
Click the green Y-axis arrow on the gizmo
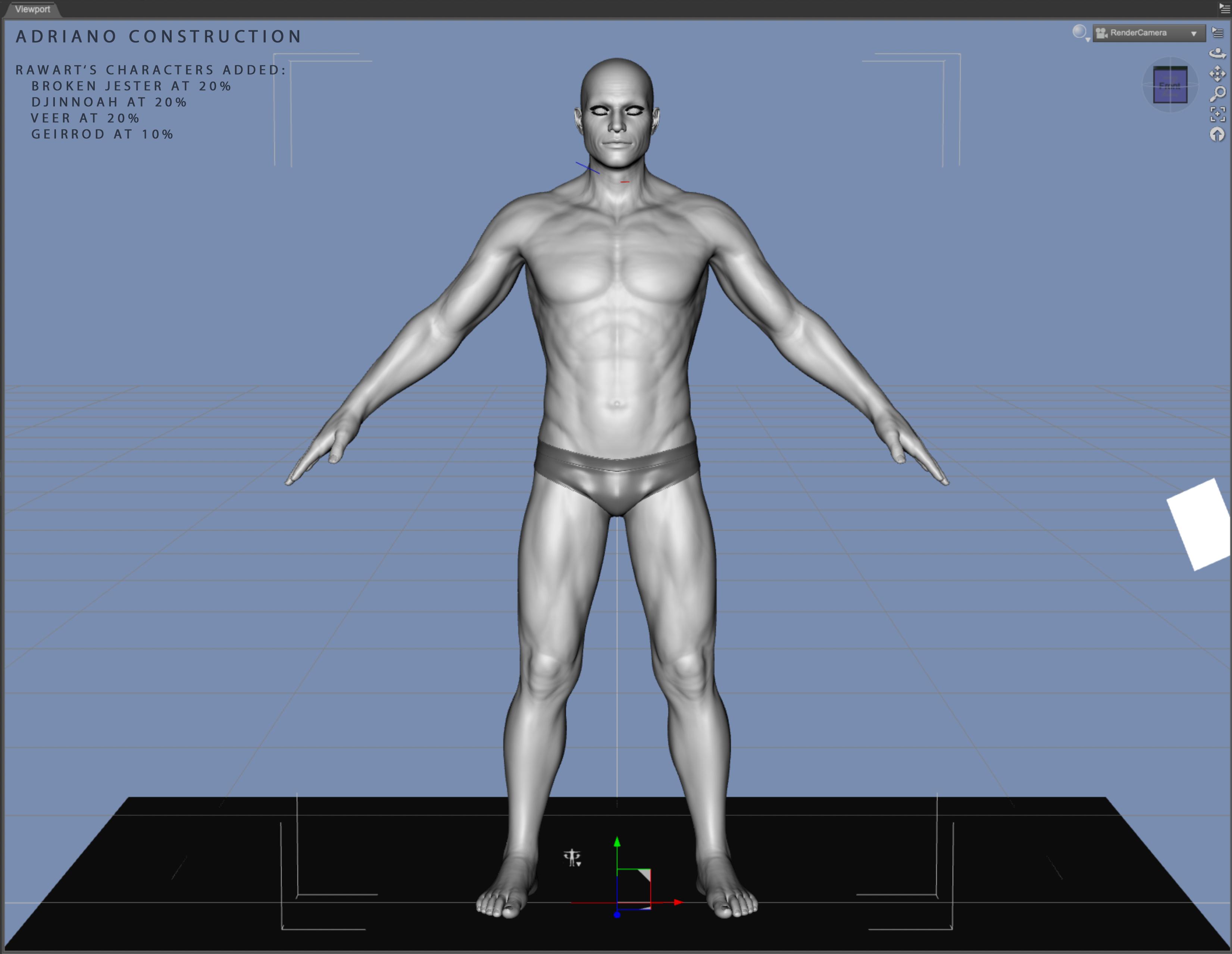click(617, 842)
